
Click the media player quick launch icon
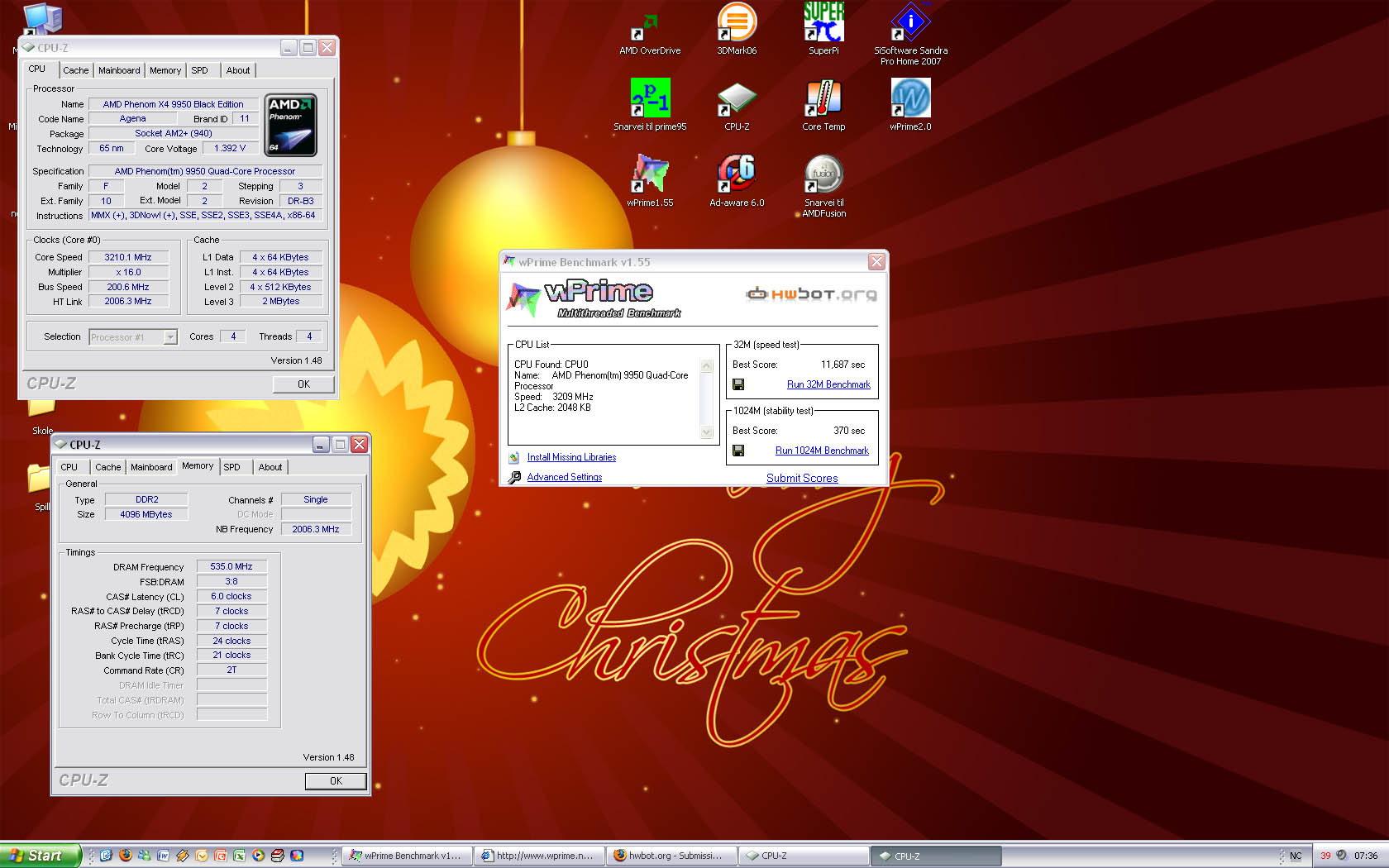[x=258, y=856]
